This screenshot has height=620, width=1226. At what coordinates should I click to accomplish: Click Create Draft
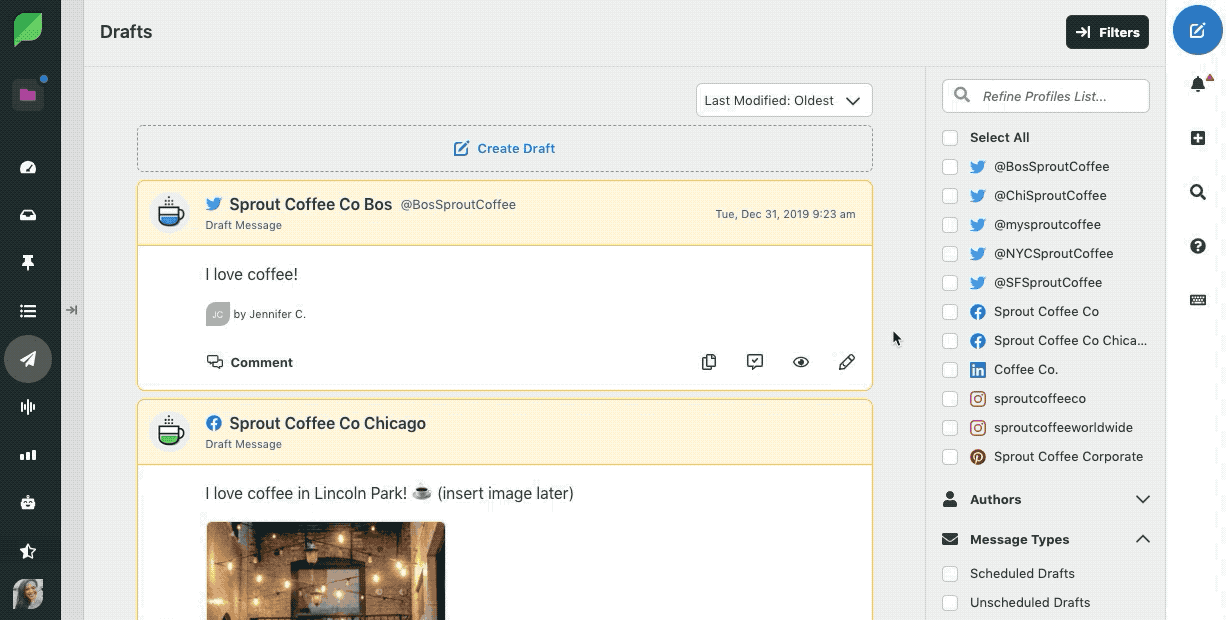505,148
